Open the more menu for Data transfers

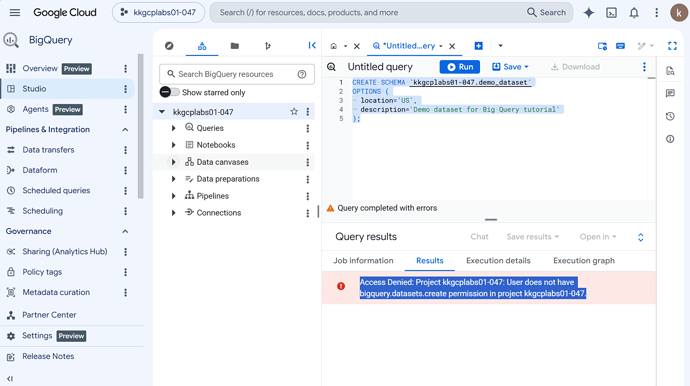point(125,150)
